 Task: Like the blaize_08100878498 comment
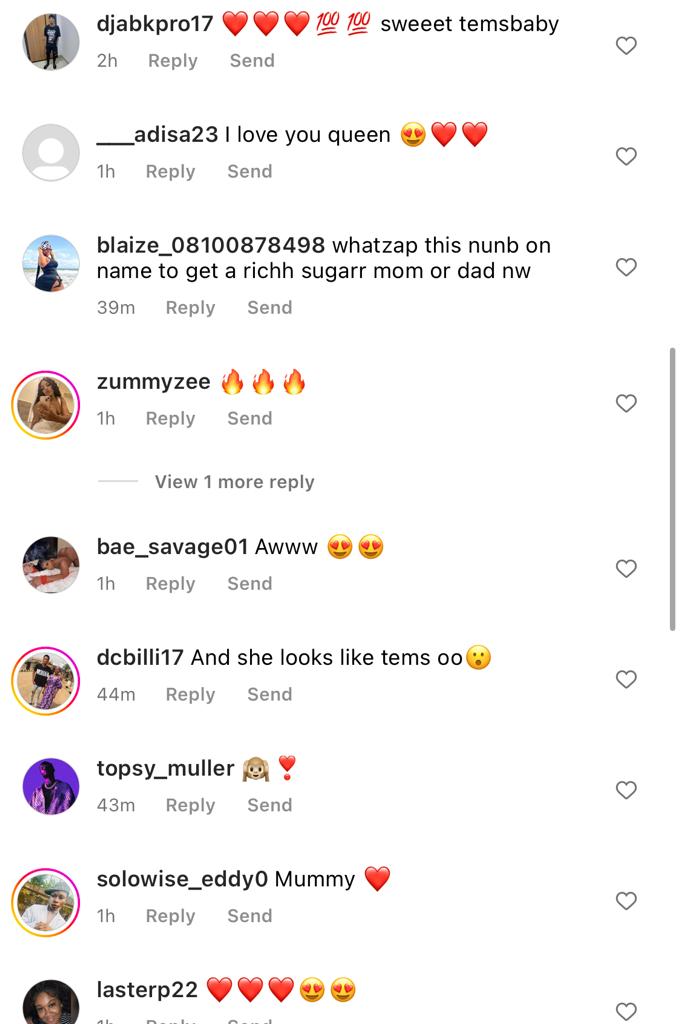point(626,267)
